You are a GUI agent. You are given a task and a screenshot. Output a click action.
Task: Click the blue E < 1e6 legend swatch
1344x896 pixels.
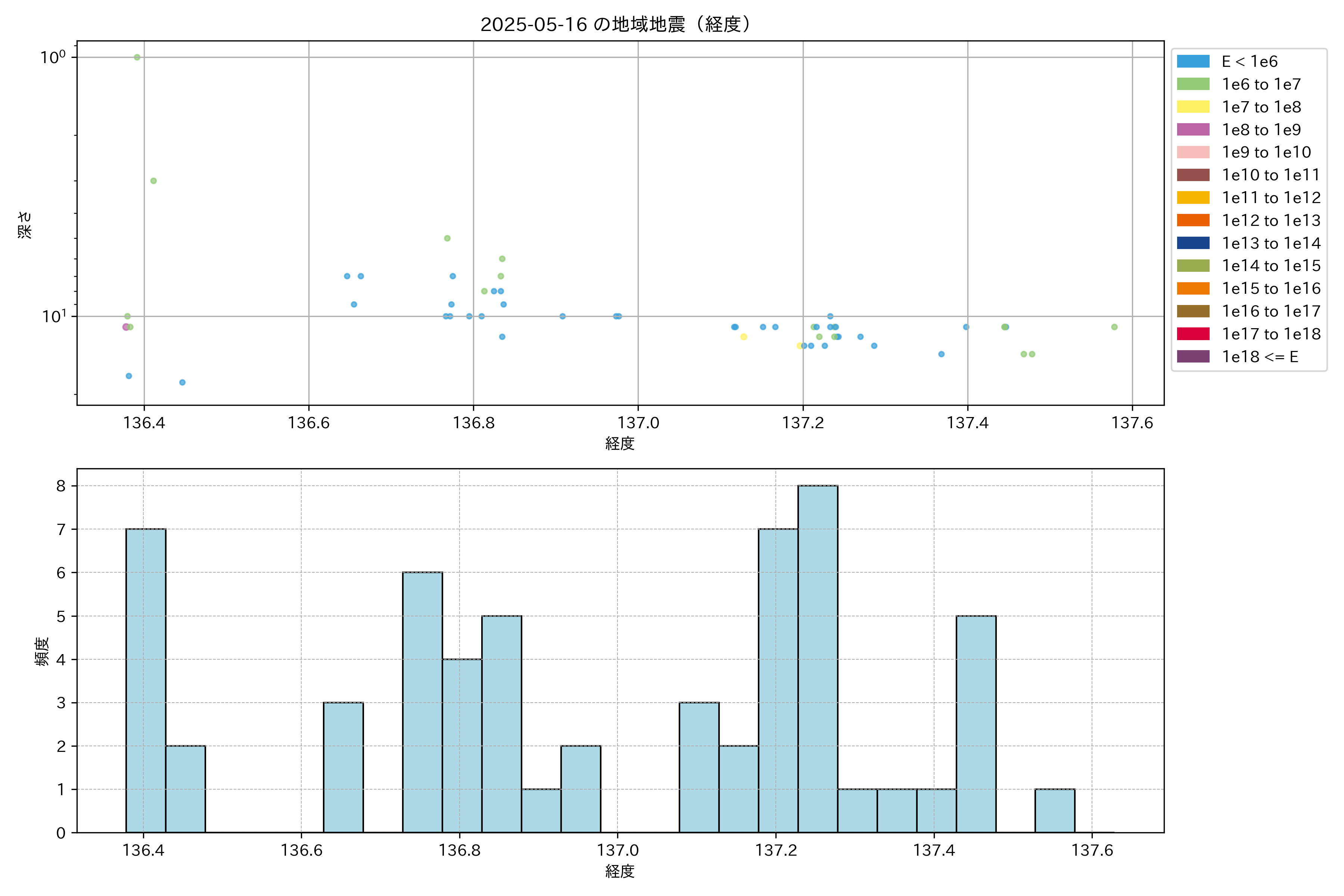(1192, 61)
